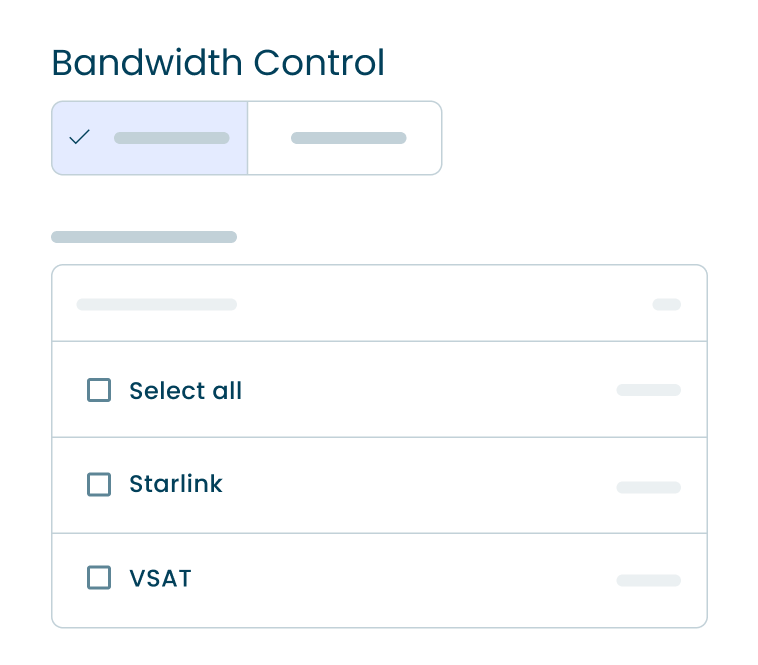Switch to the unselected right segment
This screenshot has width=758, height=665.
pyautogui.click(x=344, y=138)
